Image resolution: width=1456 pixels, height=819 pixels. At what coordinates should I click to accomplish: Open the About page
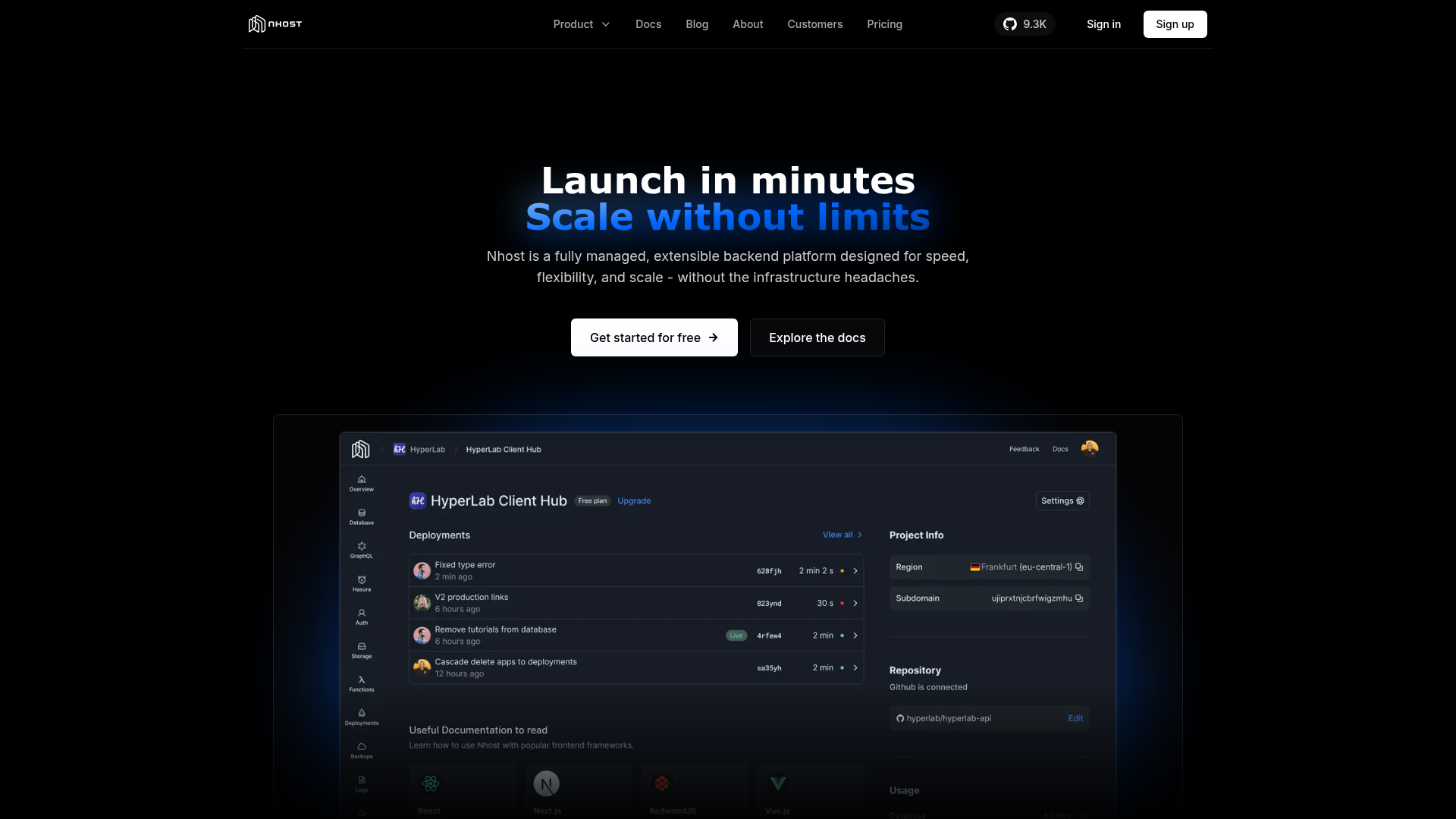pyautogui.click(x=748, y=24)
